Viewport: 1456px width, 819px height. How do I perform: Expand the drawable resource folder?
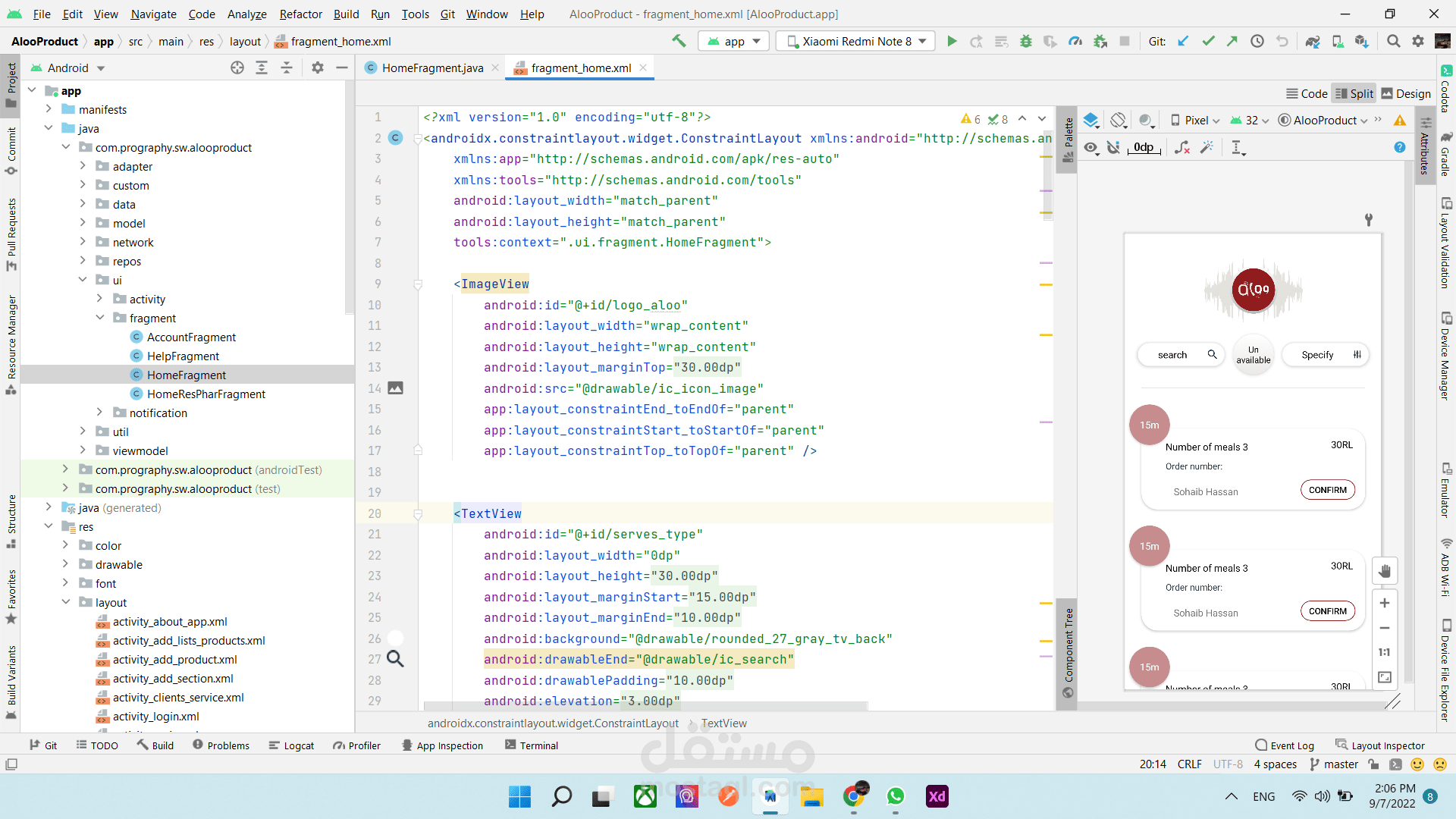[x=66, y=564]
